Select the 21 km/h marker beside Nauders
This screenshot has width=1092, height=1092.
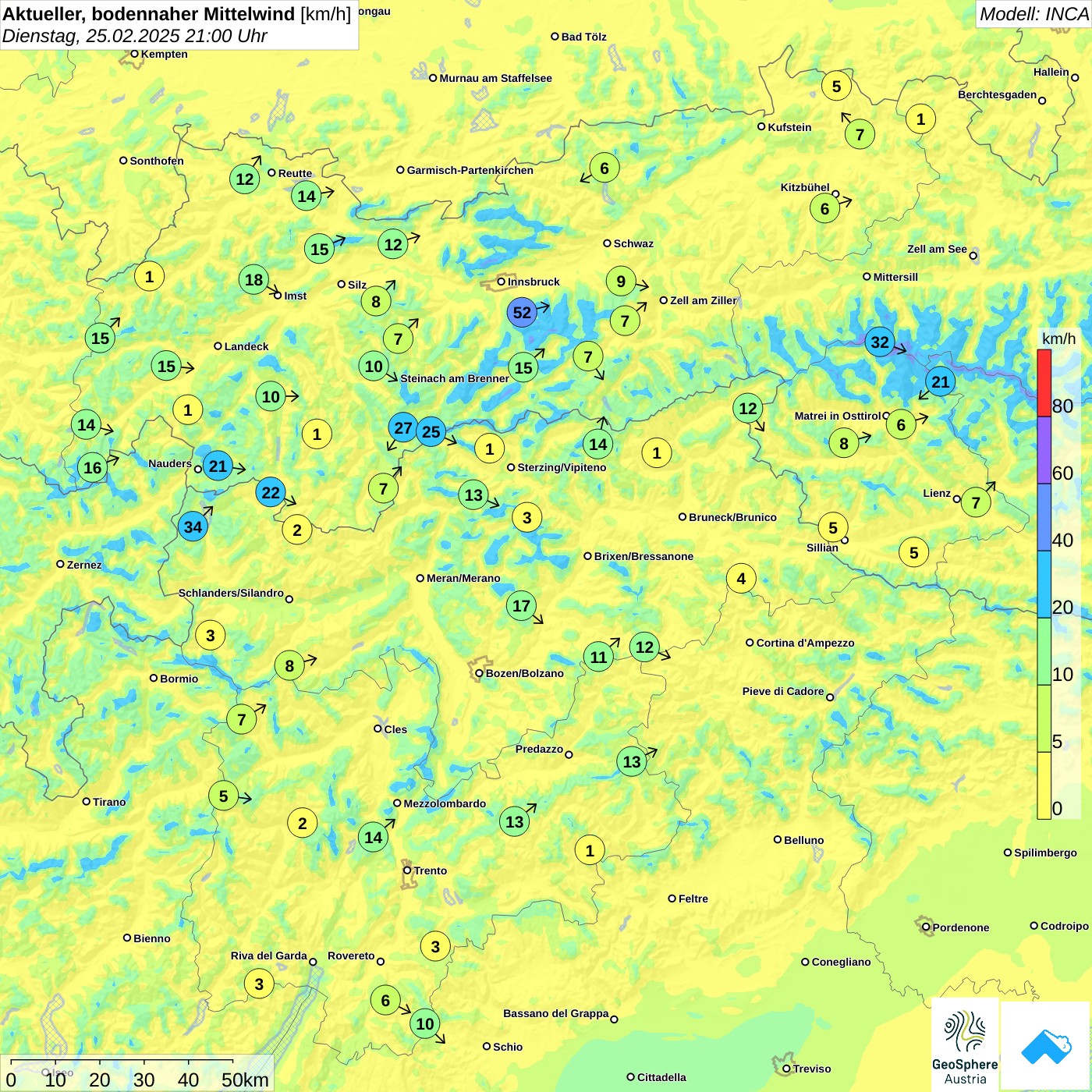[x=218, y=466]
